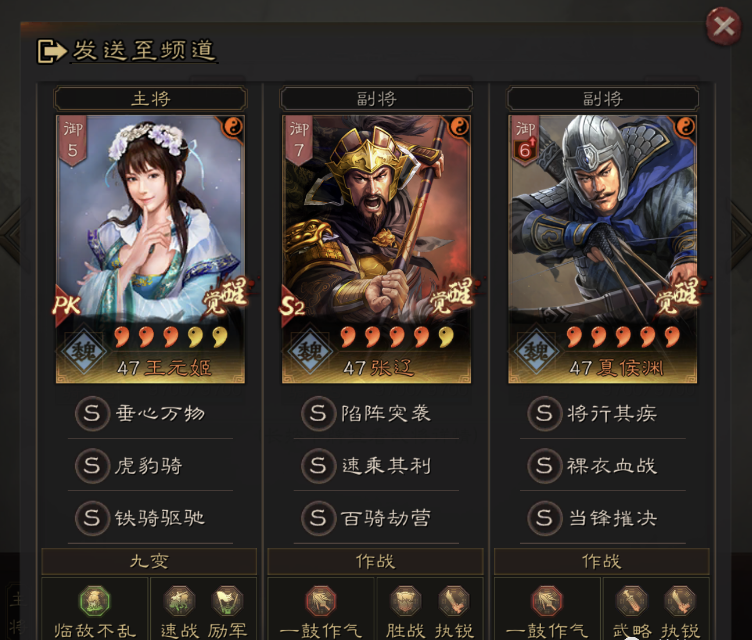The width and height of the screenshot is (752, 640).
Task: Click the 发送至频道 share icon
Action: point(52,51)
